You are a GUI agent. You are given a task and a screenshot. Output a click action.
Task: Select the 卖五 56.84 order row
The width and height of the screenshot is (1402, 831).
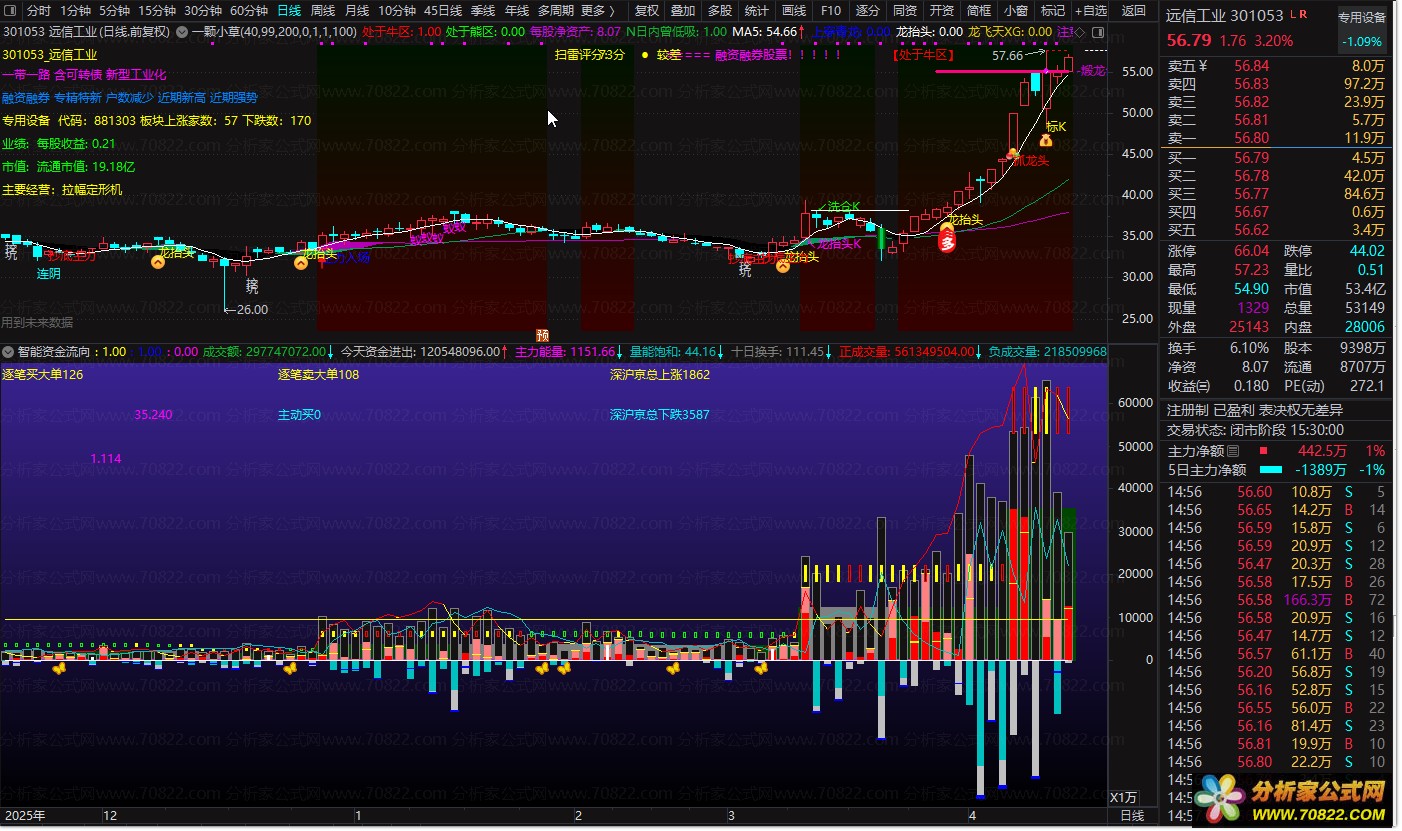[x=1276, y=66]
